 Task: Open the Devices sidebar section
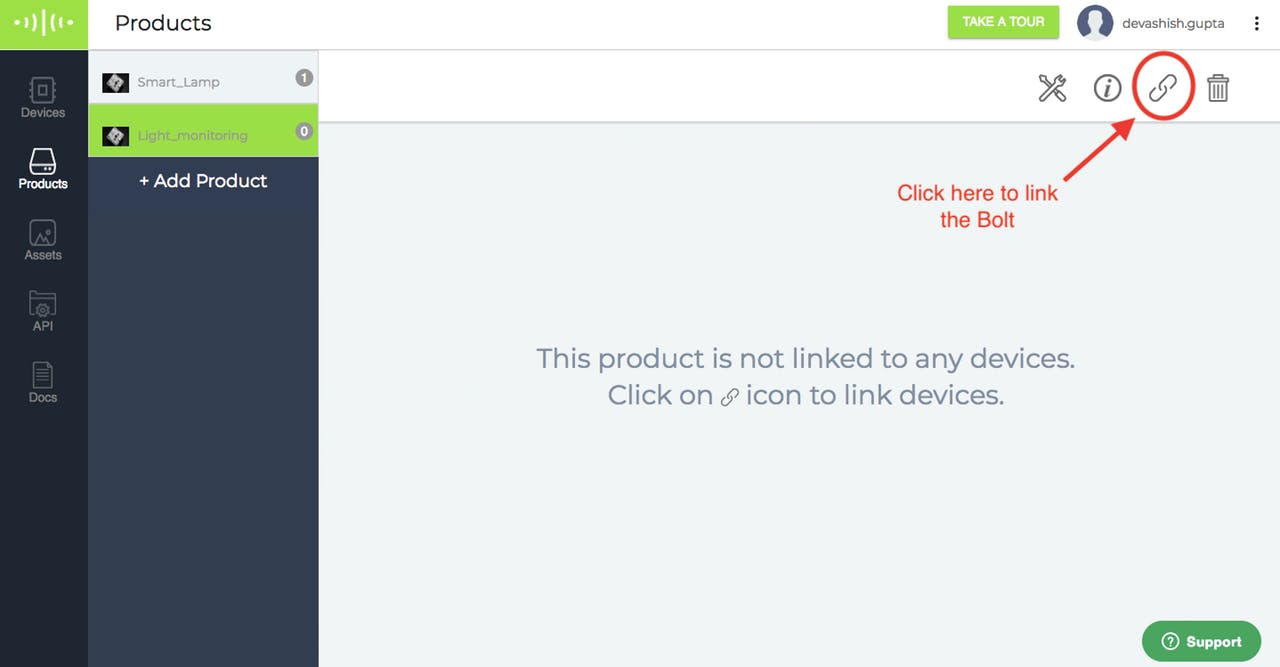(x=43, y=98)
